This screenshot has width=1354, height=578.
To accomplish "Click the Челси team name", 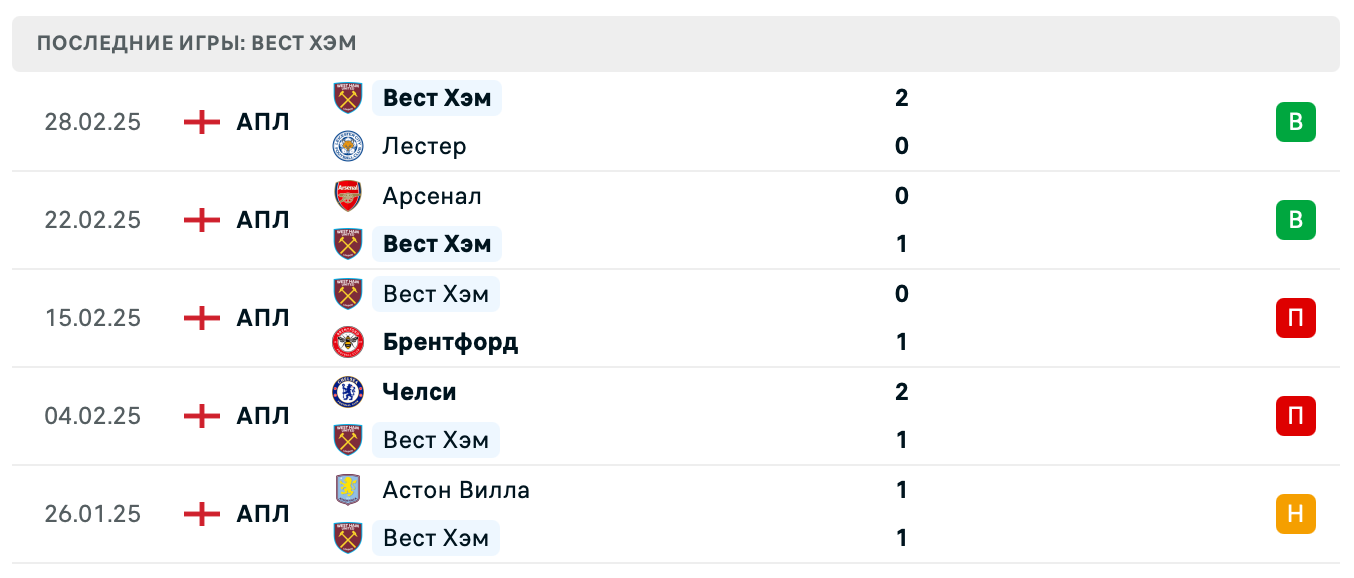I will pyautogui.click(x=419, y=392).
